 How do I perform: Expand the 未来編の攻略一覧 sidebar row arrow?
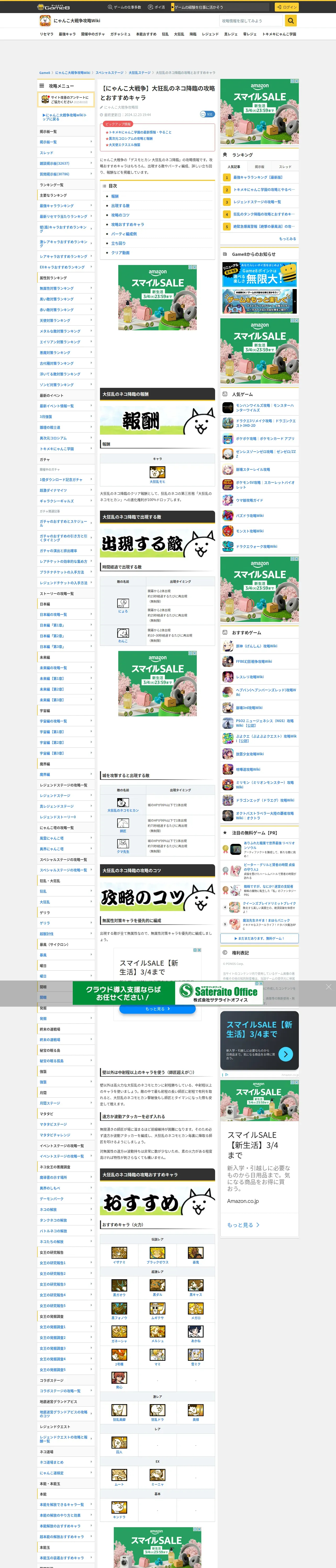coord(92,668)
